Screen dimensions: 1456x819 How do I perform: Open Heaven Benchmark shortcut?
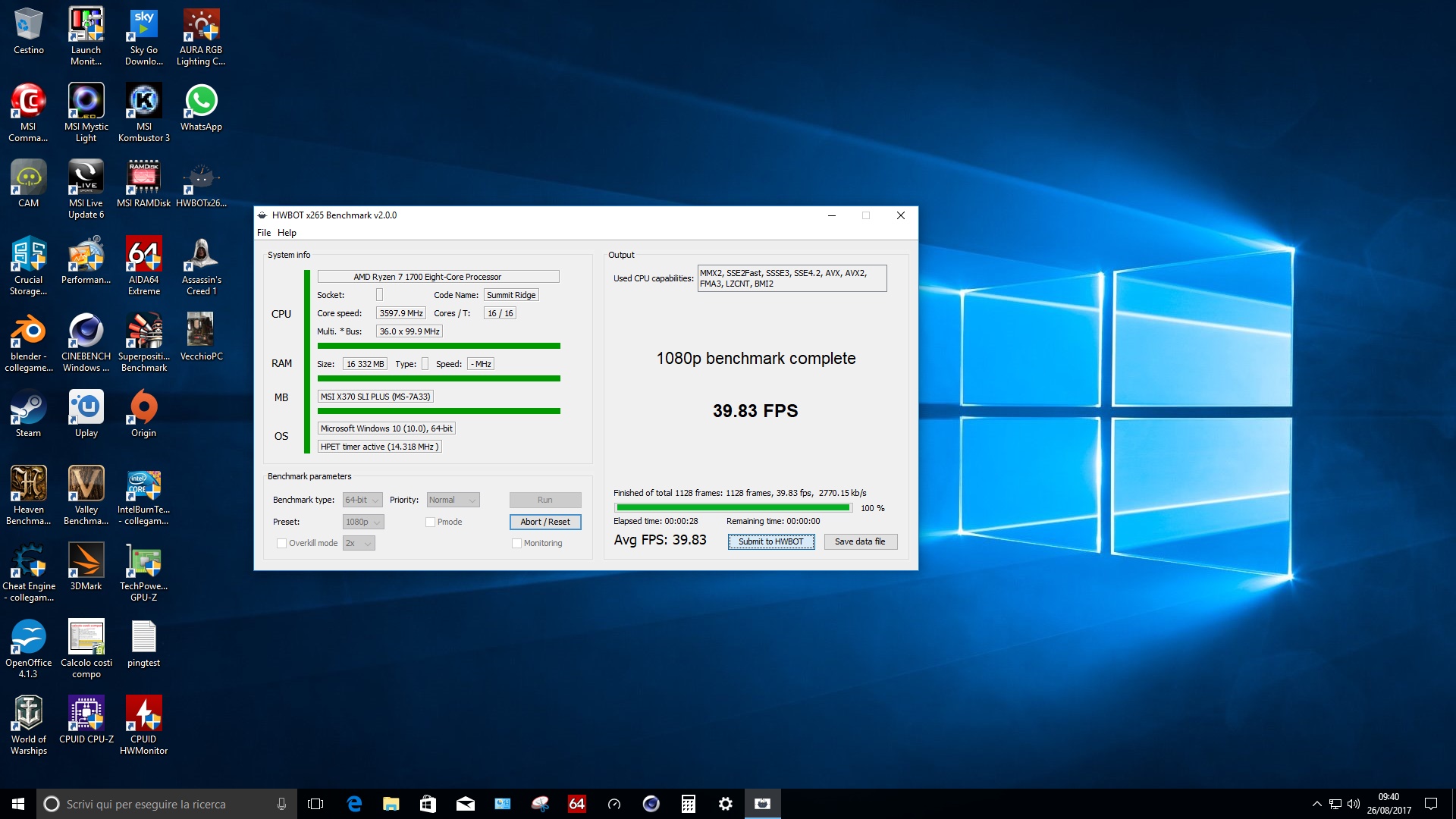(x=28, y=496)
